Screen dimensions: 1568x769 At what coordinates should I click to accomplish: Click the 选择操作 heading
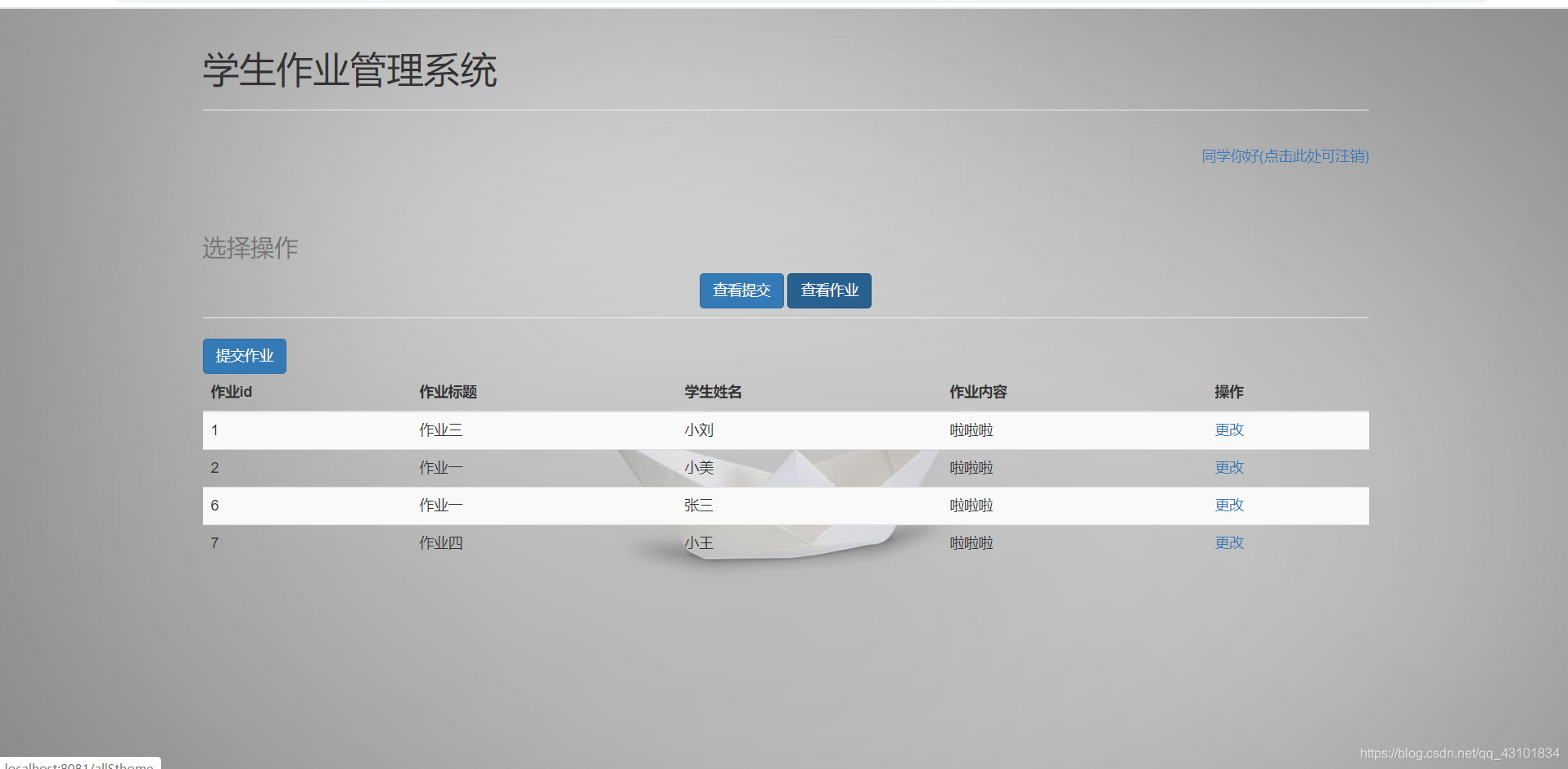[x=250, y=248]
